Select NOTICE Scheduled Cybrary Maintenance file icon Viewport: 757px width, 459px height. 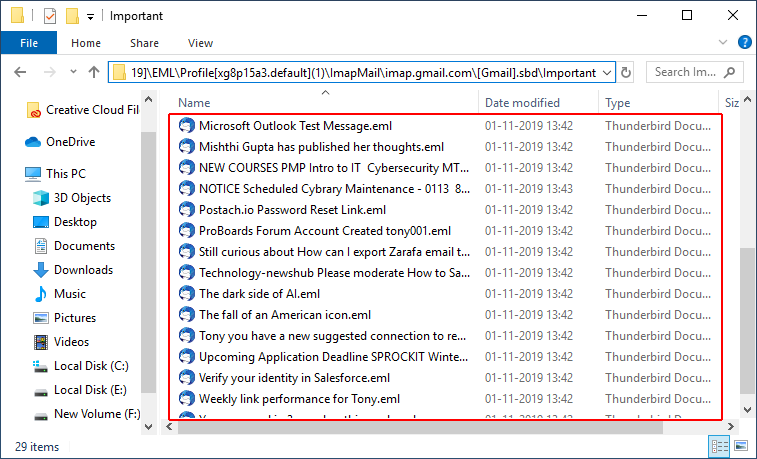[x=186, y=189]
